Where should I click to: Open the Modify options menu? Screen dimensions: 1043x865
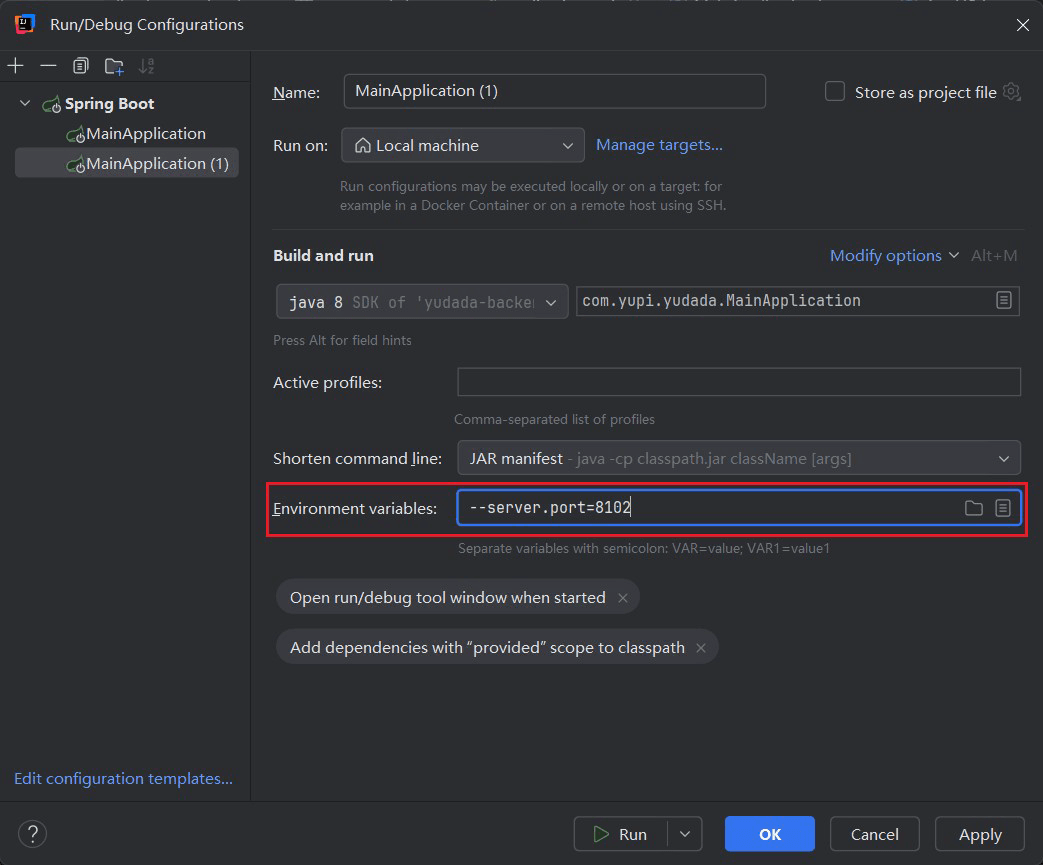(x=893, y=256)
